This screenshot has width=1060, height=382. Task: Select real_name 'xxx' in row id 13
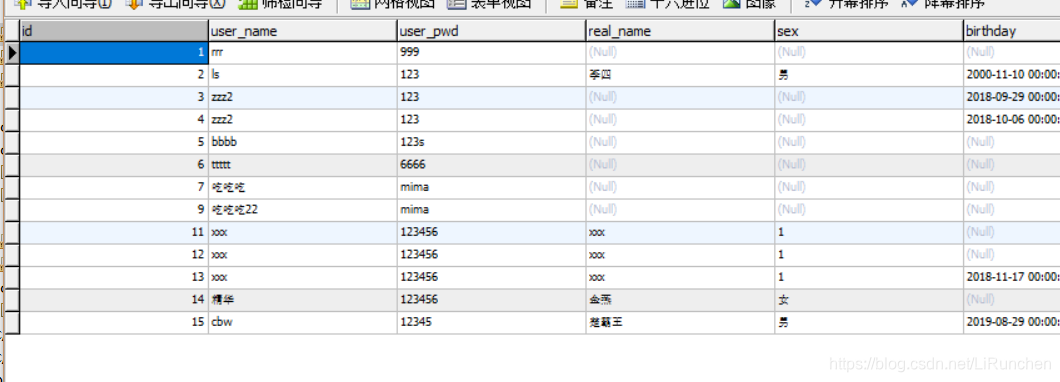pyautogui.click(x=679, y=277)
